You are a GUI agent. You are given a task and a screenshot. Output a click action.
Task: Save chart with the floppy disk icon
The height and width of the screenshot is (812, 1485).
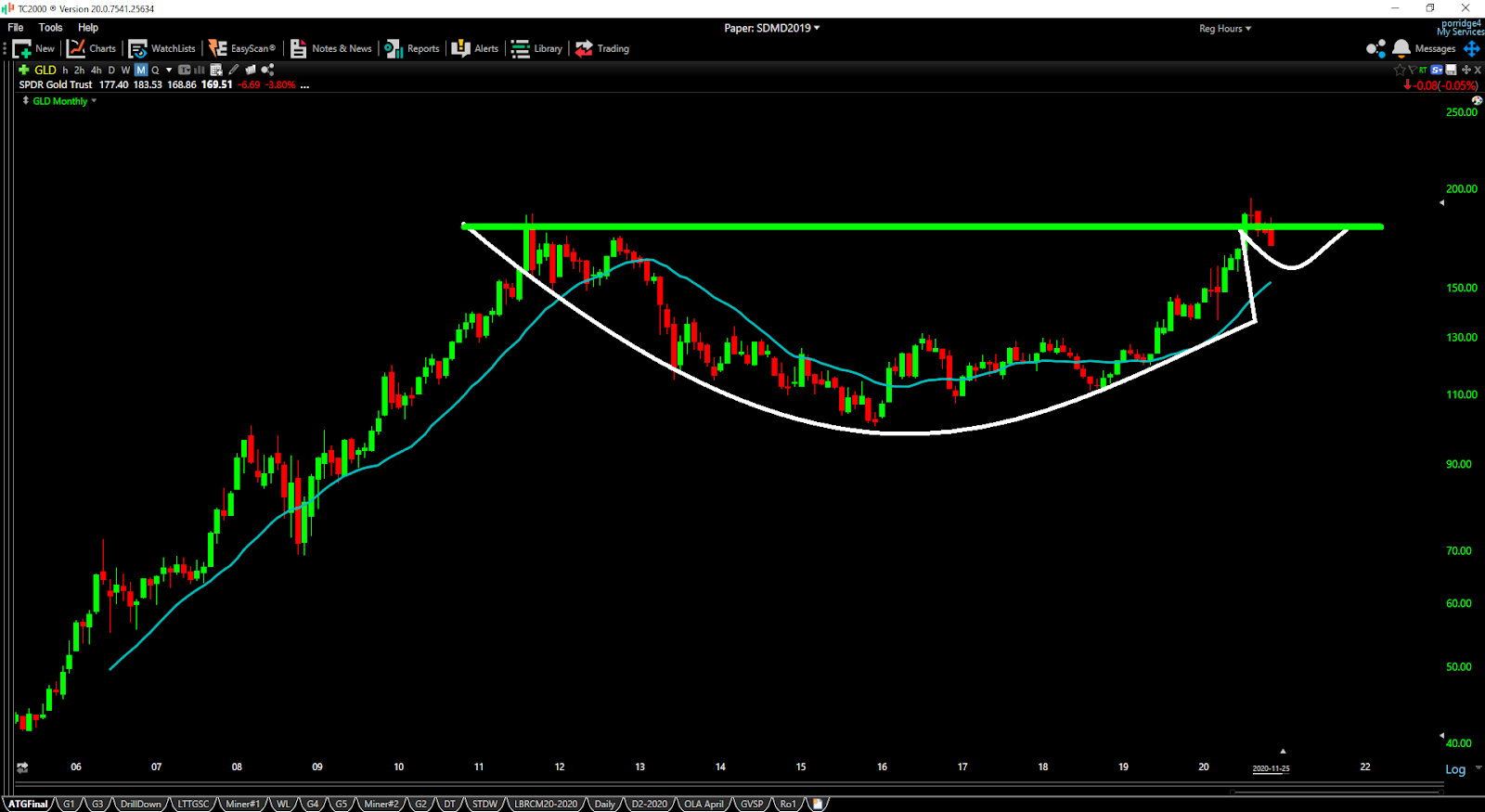click(1451, 70)
